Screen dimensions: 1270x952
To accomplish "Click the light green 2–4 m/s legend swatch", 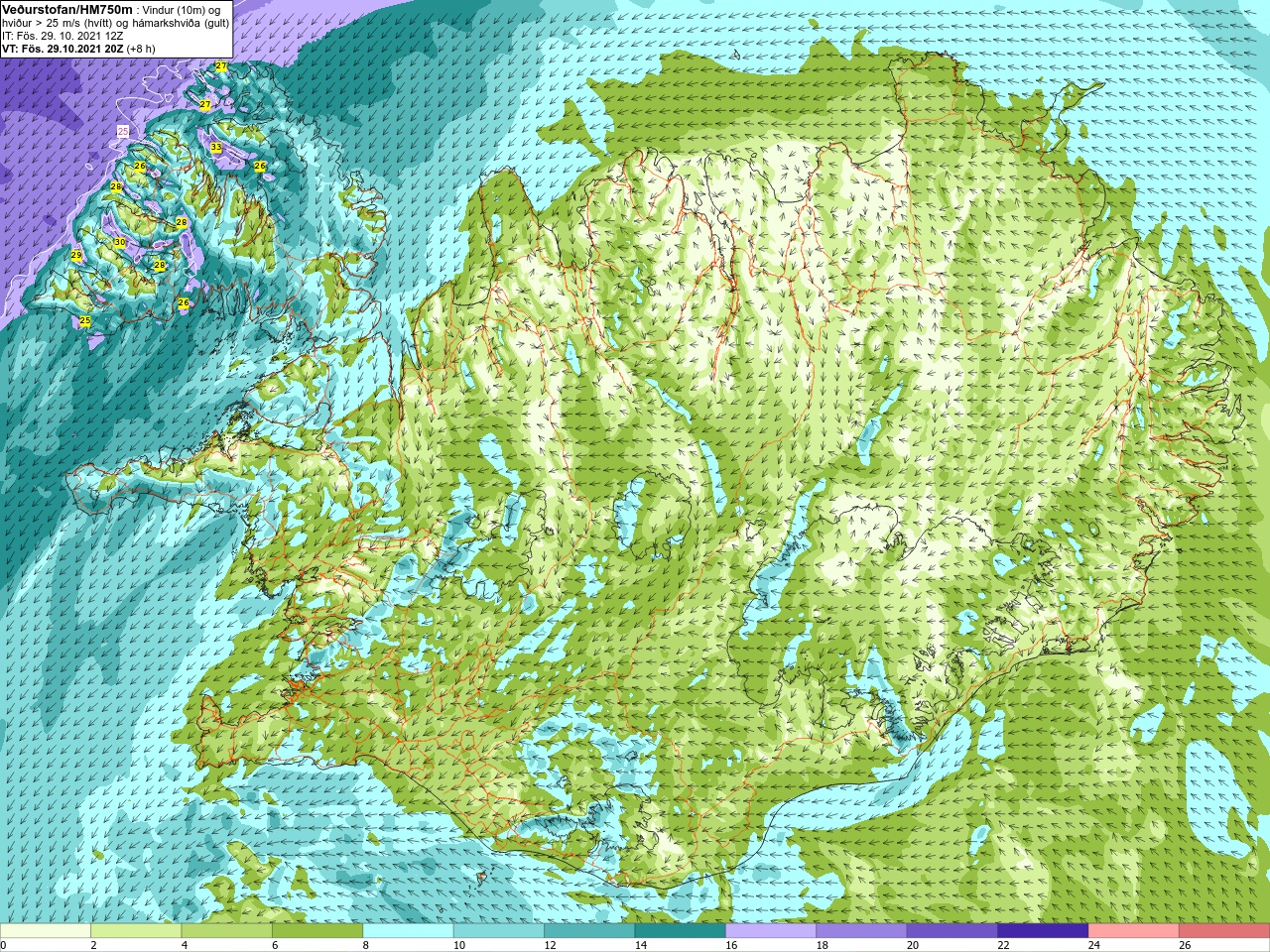I will click(x=136, y=931).
